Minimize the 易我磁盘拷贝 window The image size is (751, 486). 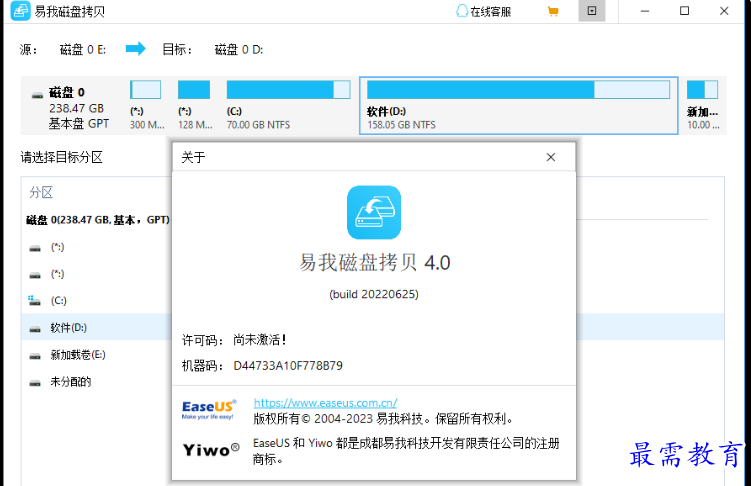pos(645,11)
